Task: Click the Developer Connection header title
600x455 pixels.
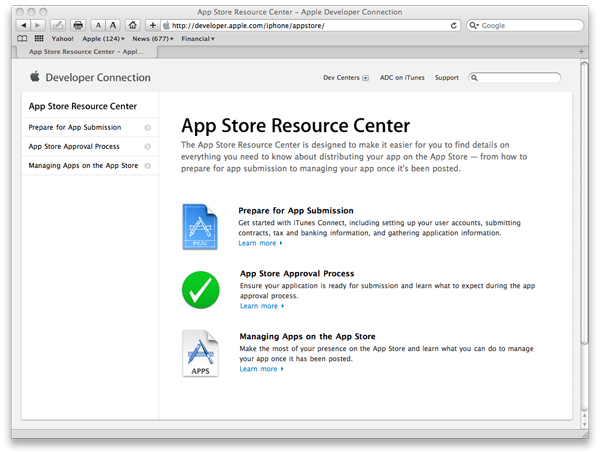Action: point(98,77)
